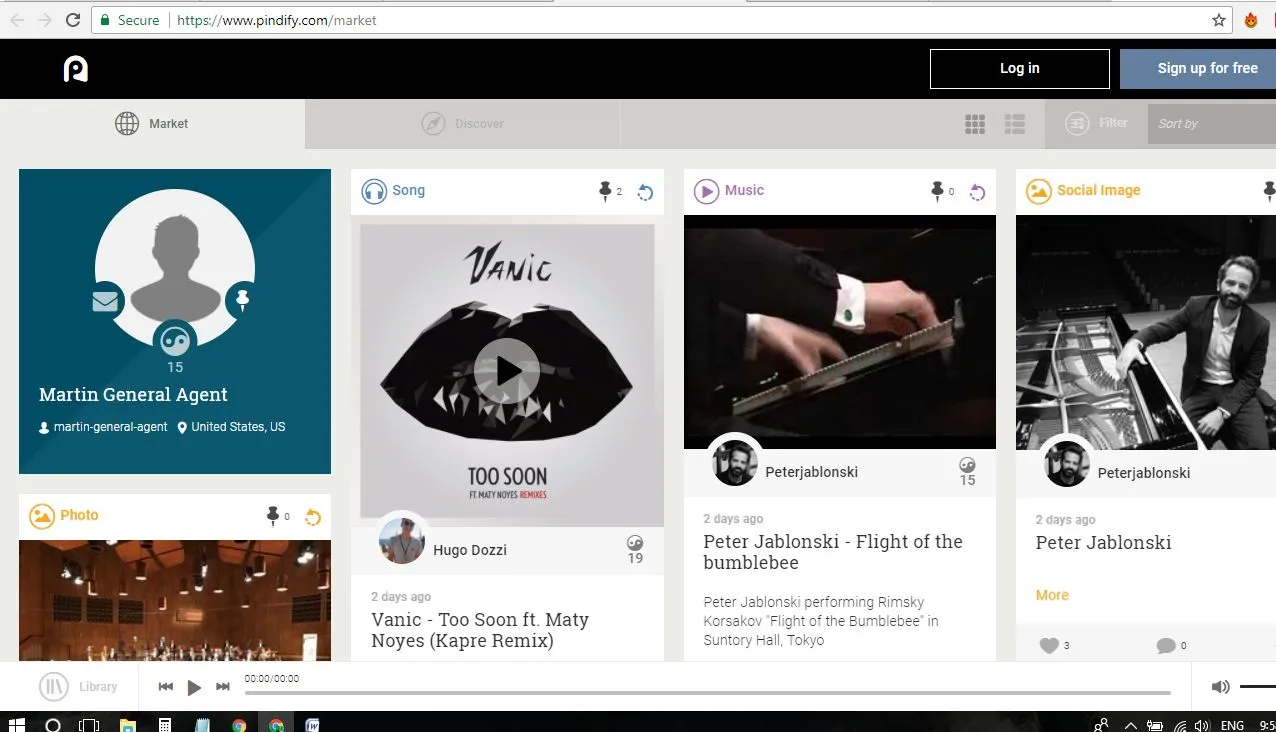Open the Windows Start menu
The width and height of the screenshot is (1276, 732).
pos(17,725)
